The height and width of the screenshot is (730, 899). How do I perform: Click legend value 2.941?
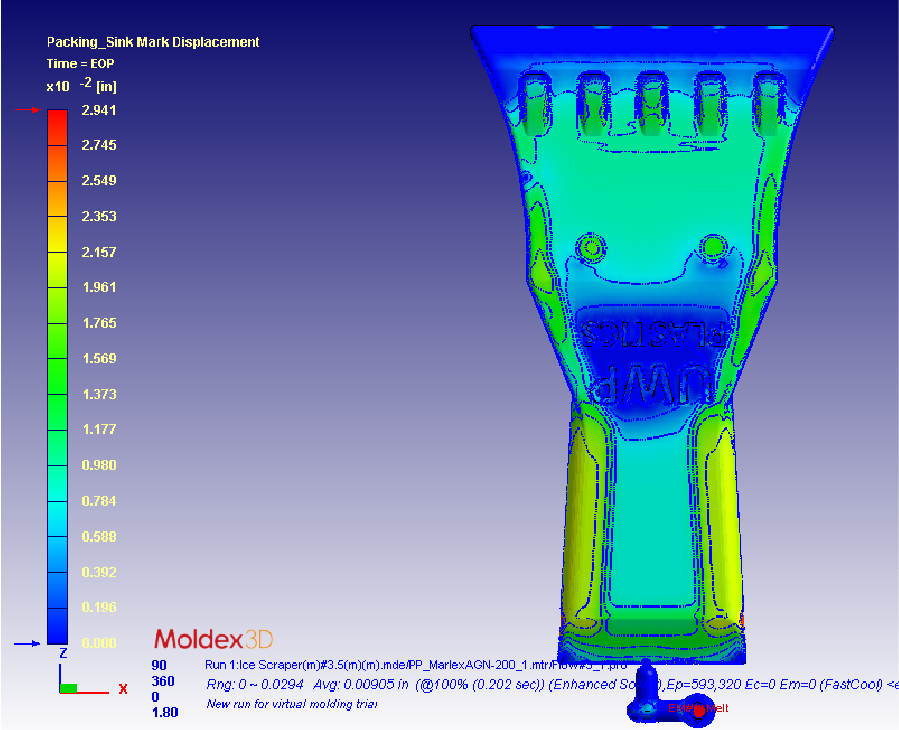point(99,110)
